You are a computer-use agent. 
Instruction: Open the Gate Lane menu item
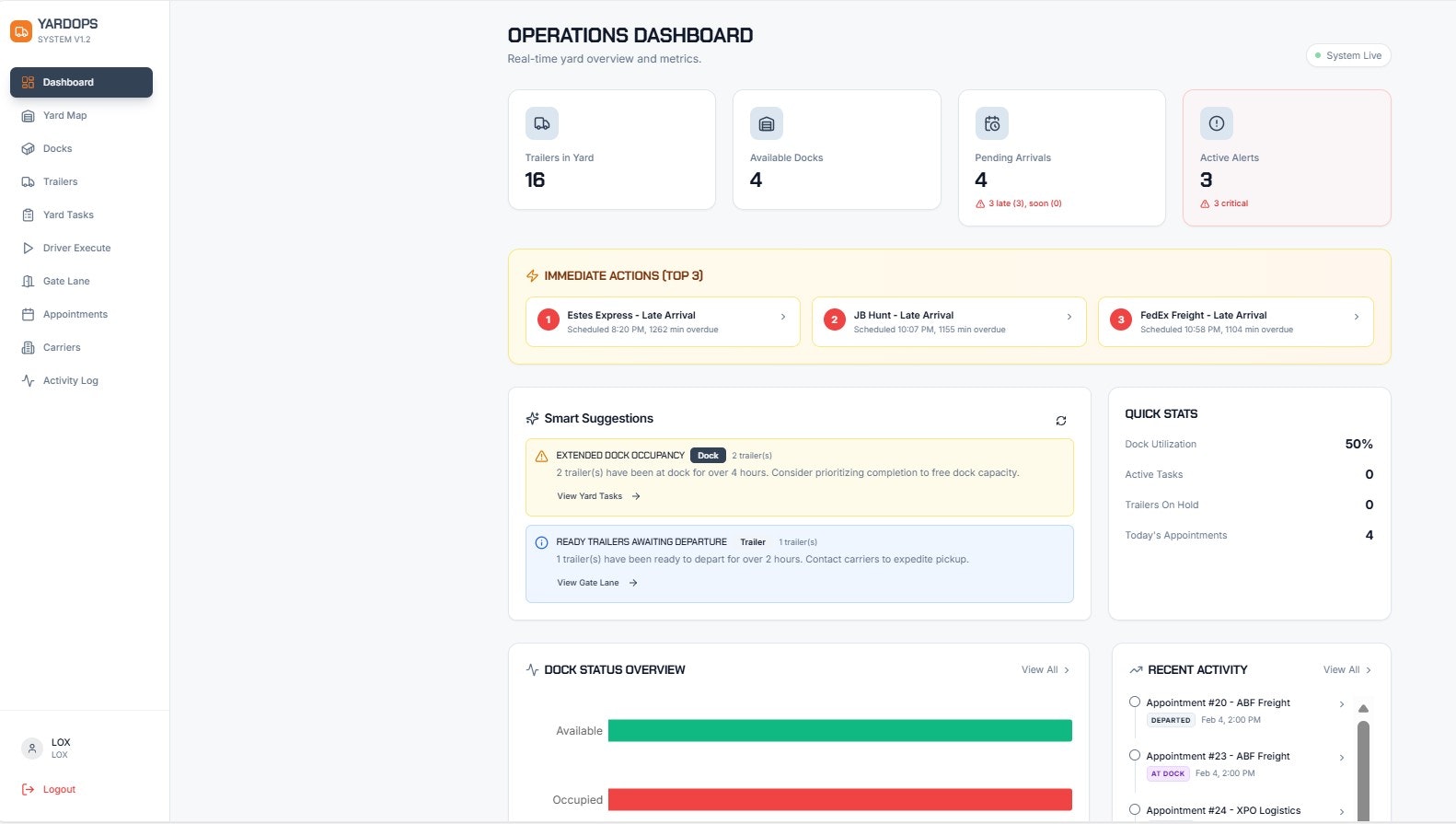click(81, 281)
